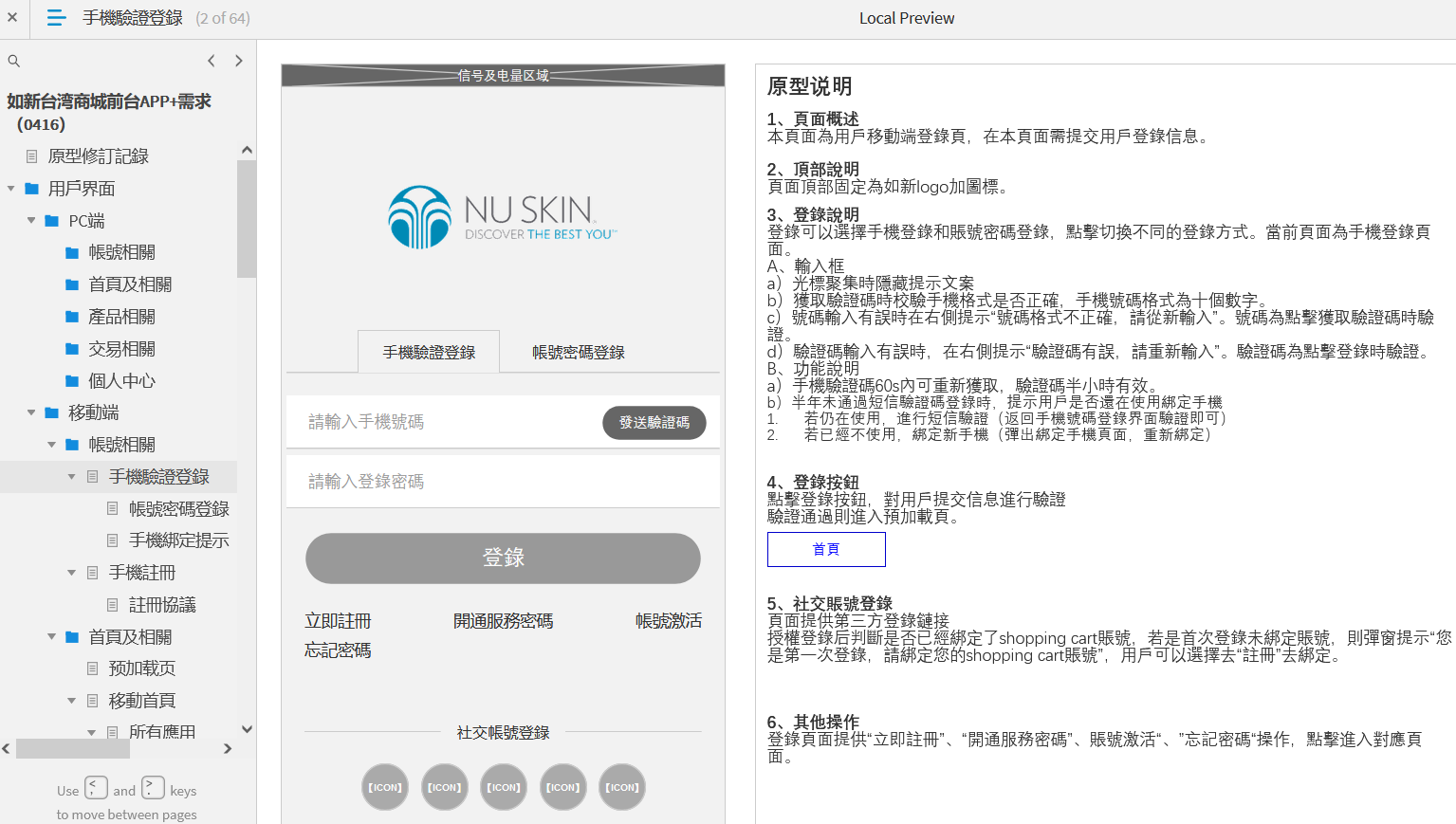Click the sitemap vertical scrollbar thumb

[x=247, y=219]
